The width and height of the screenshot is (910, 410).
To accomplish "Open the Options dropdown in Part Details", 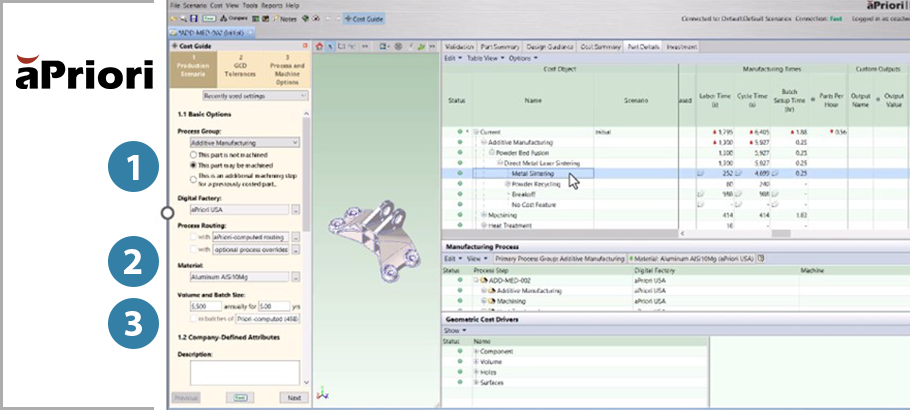I will click(523, 58).
